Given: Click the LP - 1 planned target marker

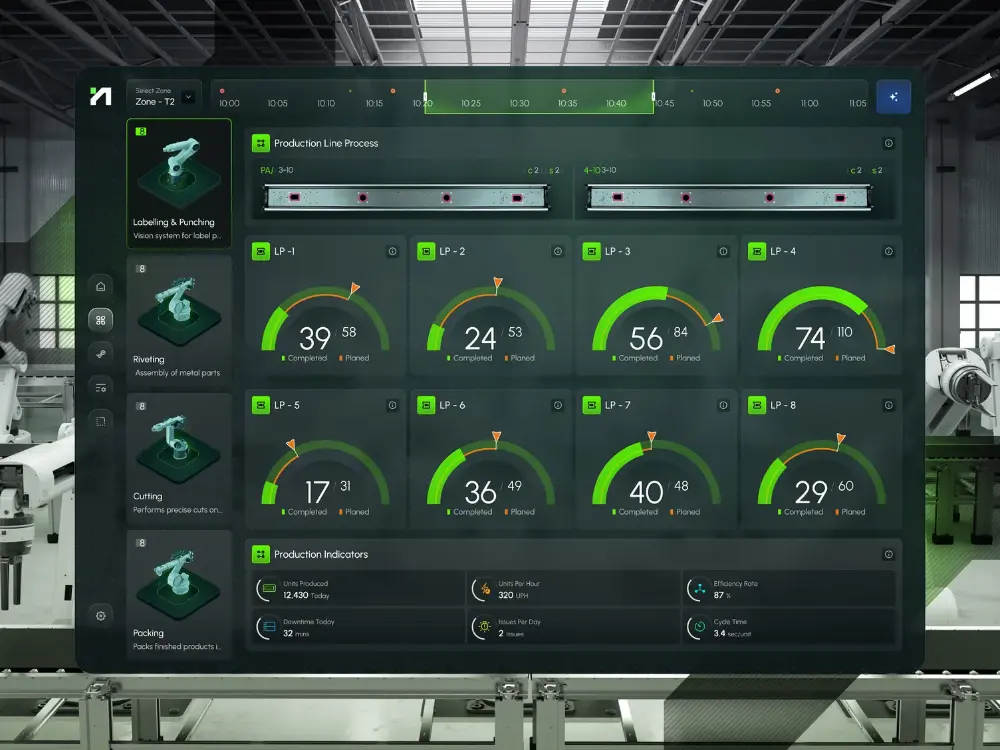Looking at the screenshot, I should (x=353, y=289).
